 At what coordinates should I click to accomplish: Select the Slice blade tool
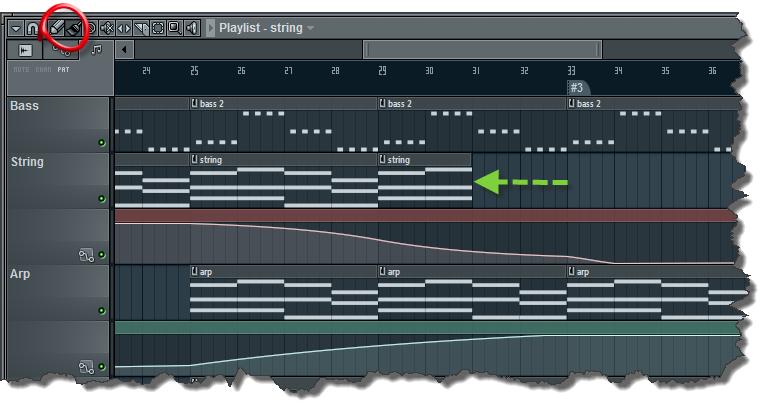141,28
